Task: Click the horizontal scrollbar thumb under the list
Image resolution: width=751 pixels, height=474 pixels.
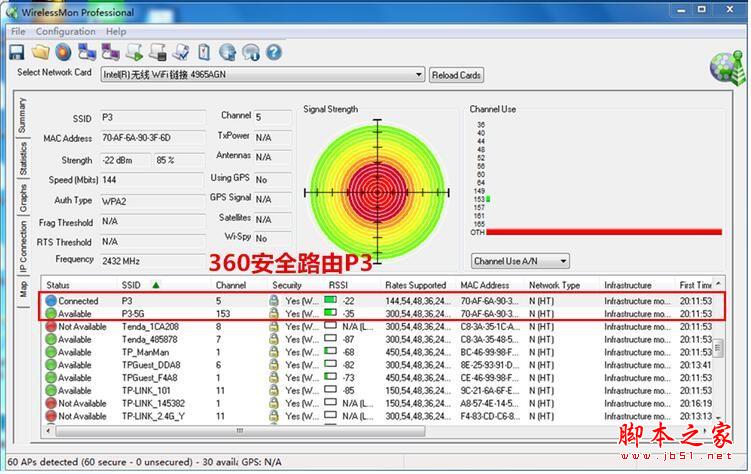Action: pyautogui.click(x=240, y=431)
